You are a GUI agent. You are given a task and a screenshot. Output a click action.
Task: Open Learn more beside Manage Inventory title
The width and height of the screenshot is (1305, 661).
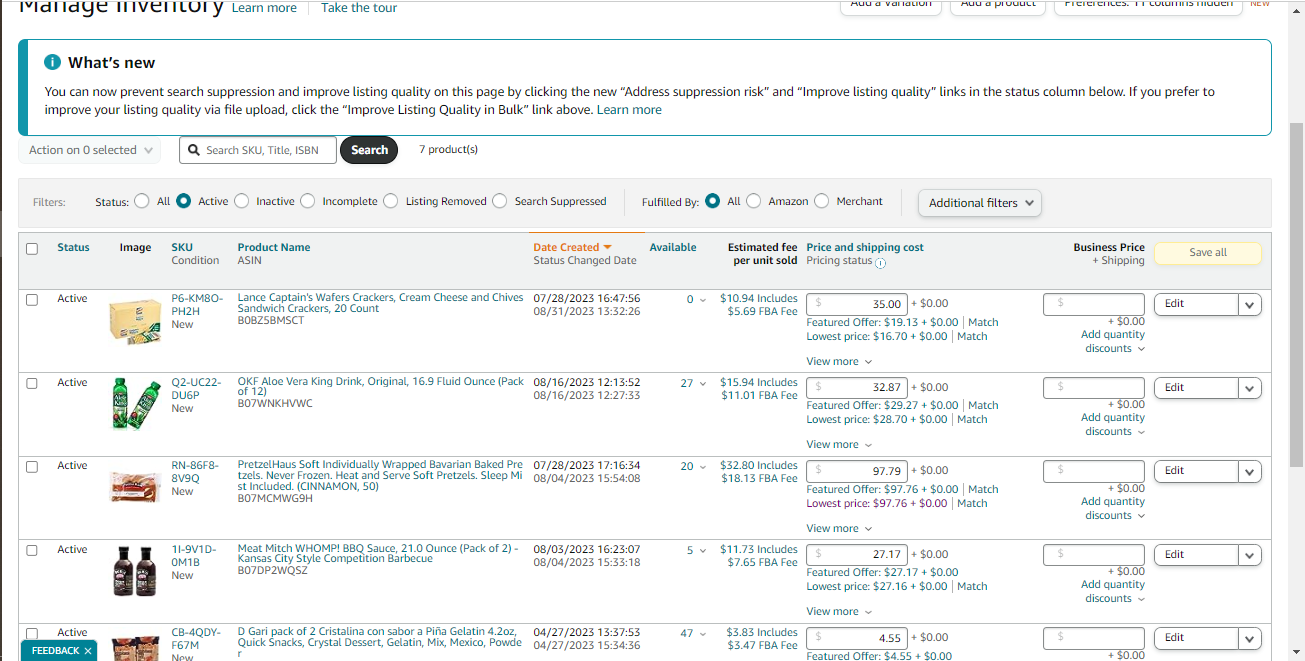pyautogui.click(x=264, y=8)
